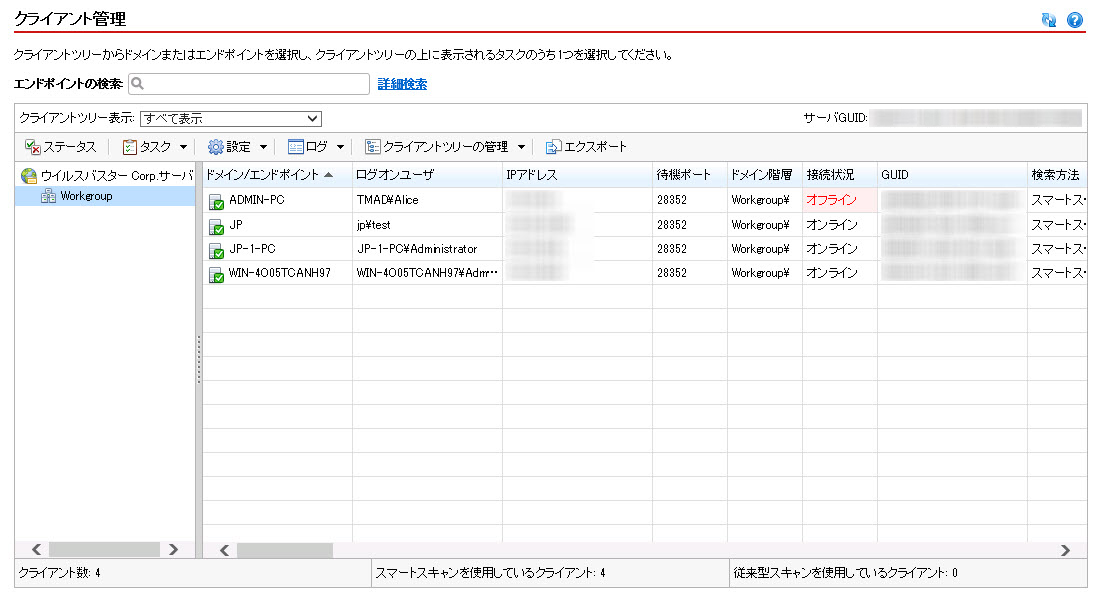The image size is (1101, 606).
Task: Click the ステータス toolbar button
Action: click(x=60, y=147)
